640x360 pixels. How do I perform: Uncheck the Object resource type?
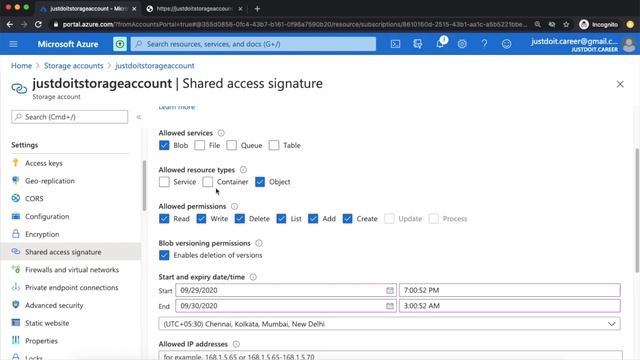260,182
